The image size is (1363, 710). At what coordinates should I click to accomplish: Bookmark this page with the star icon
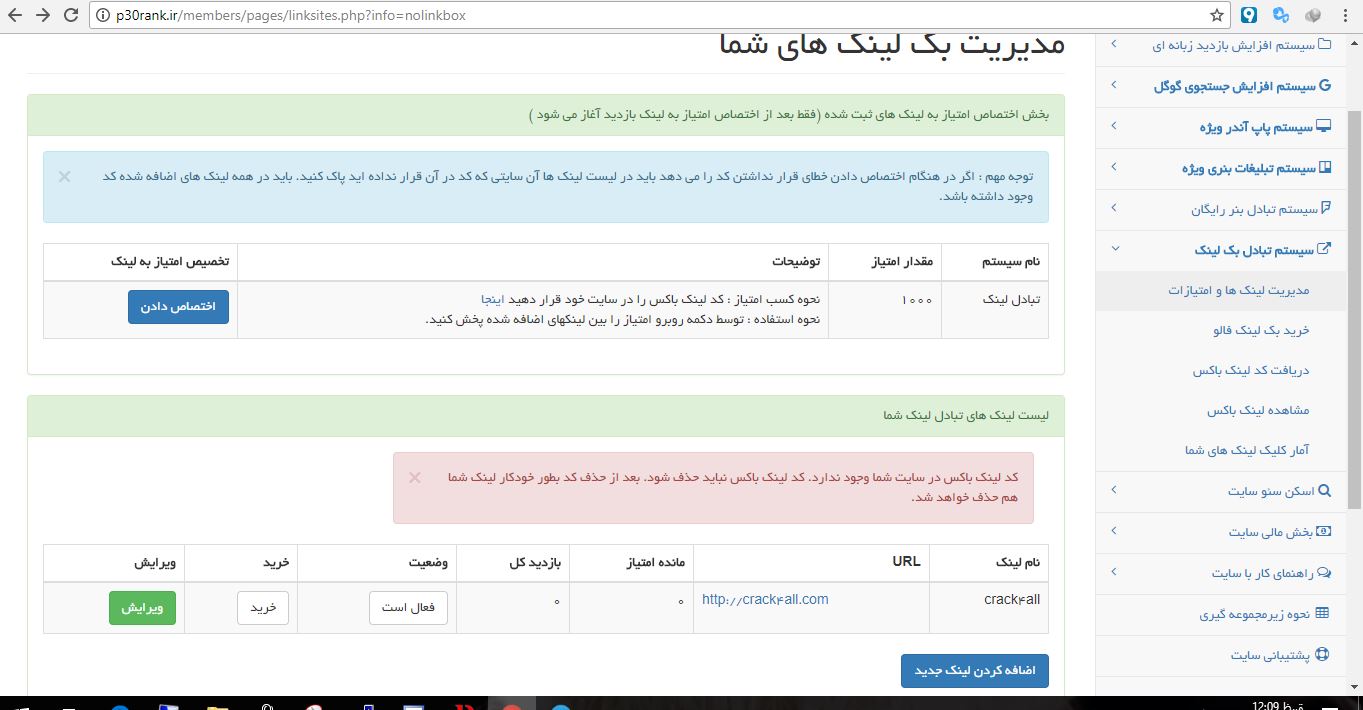click(x=1217, y=15)
